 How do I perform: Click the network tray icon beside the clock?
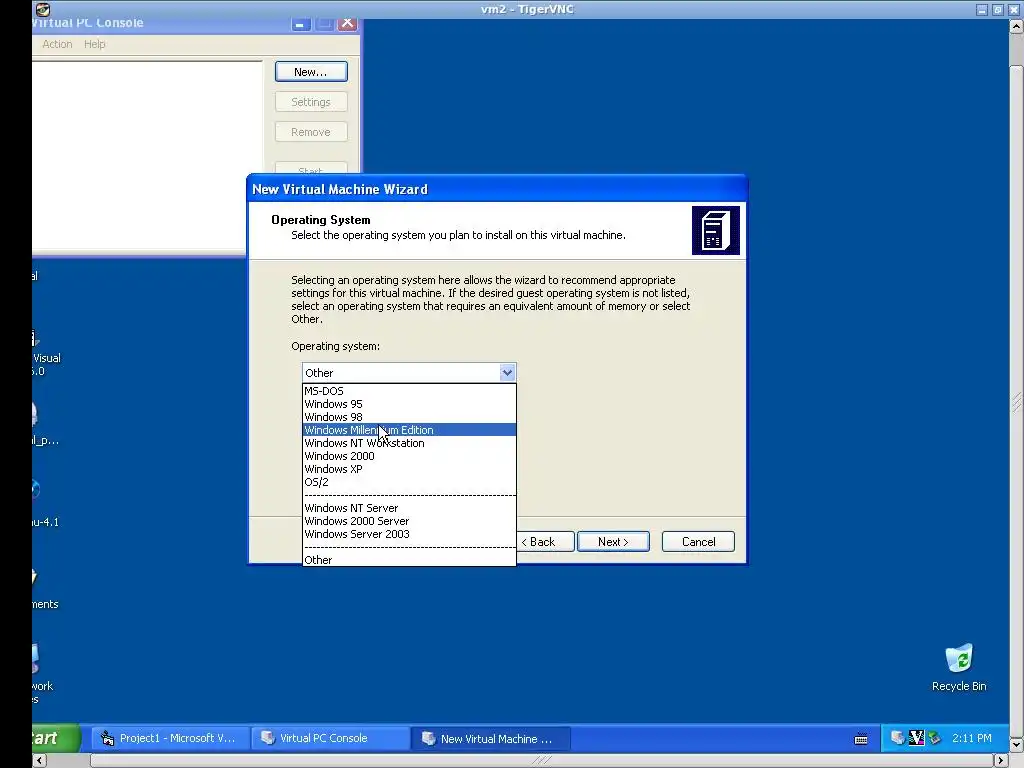coord(935,738)
